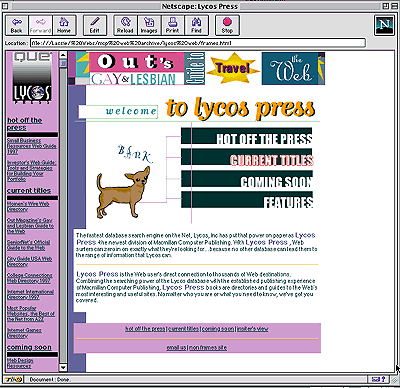Image resolution: width=400 pixels, height=388 pixels.
Task: Open the 'email us' footer link
Action: click(x=176, y=348)
